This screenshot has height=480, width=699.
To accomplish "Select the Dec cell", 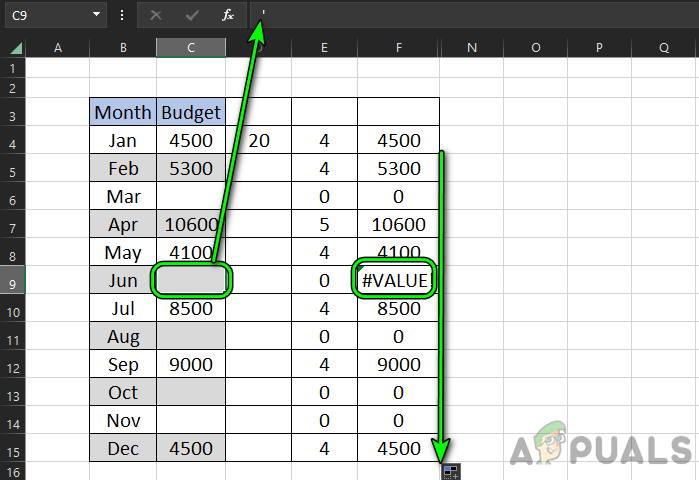I will pyautogui.click(x=123, y=448).
